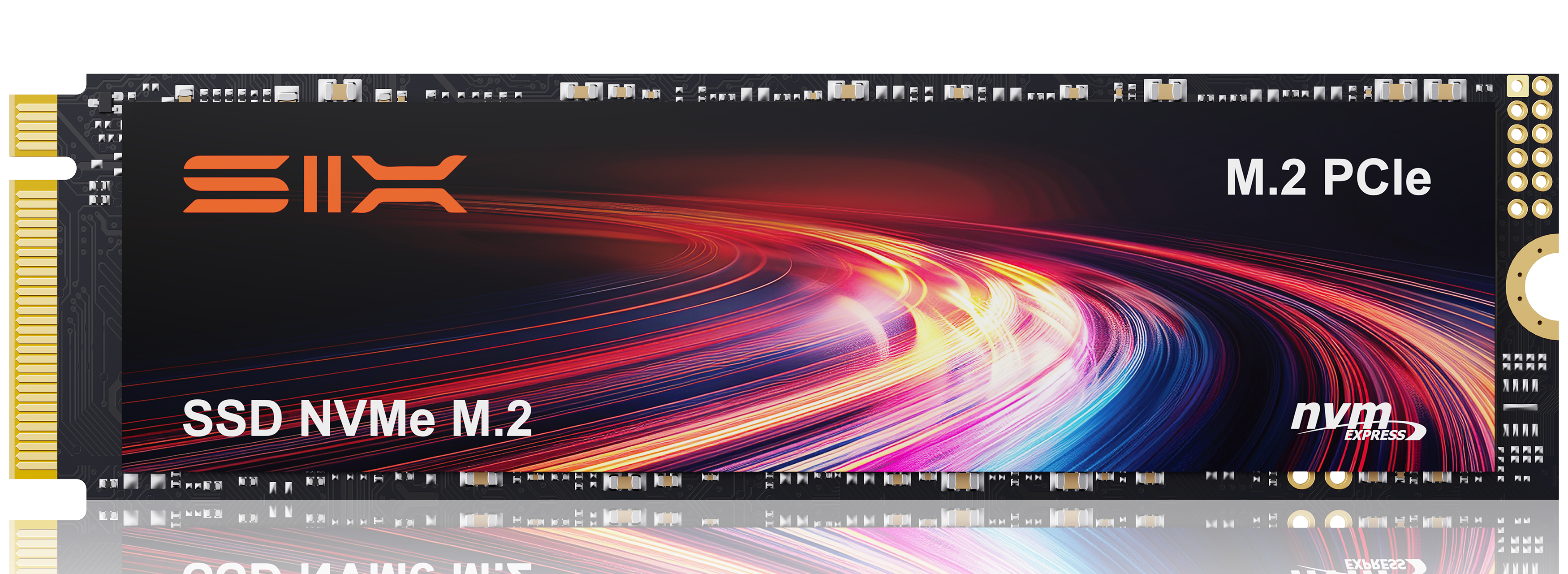Click the lower SSD's gold connector pins

pos(35,551)
